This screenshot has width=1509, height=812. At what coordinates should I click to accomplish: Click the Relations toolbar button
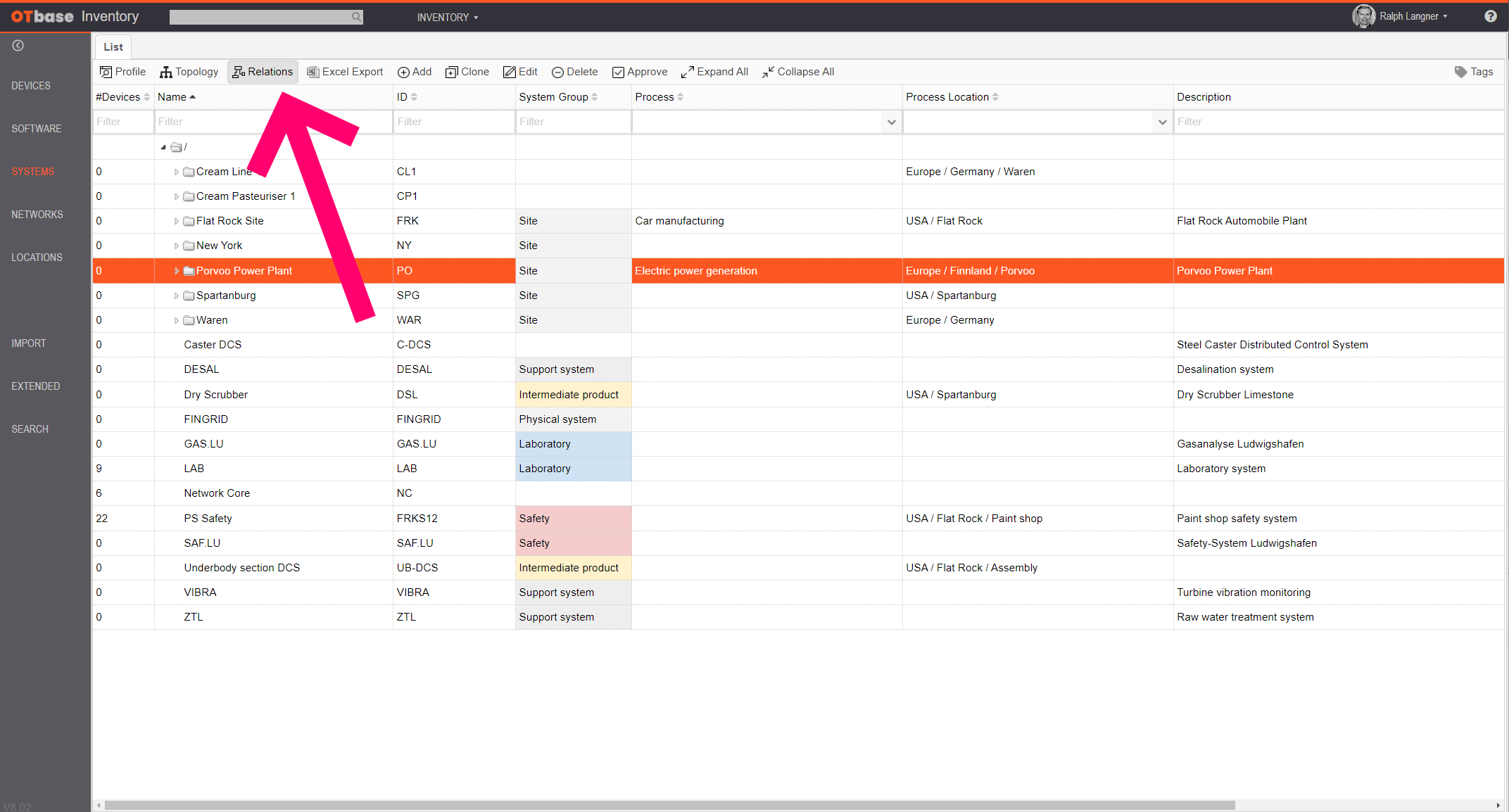[x=263, y=72]
